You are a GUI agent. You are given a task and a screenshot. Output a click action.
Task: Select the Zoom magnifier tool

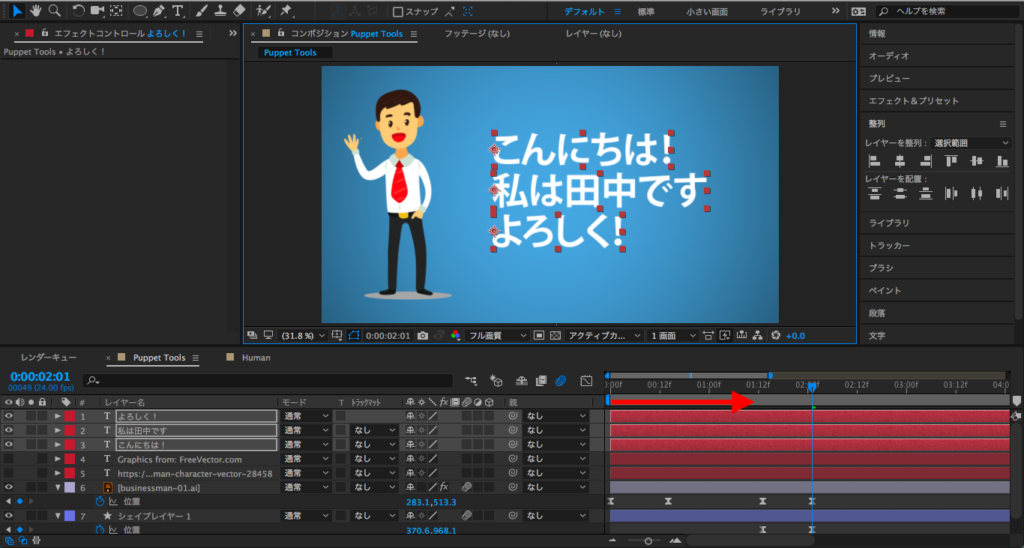tap(54, 11)
